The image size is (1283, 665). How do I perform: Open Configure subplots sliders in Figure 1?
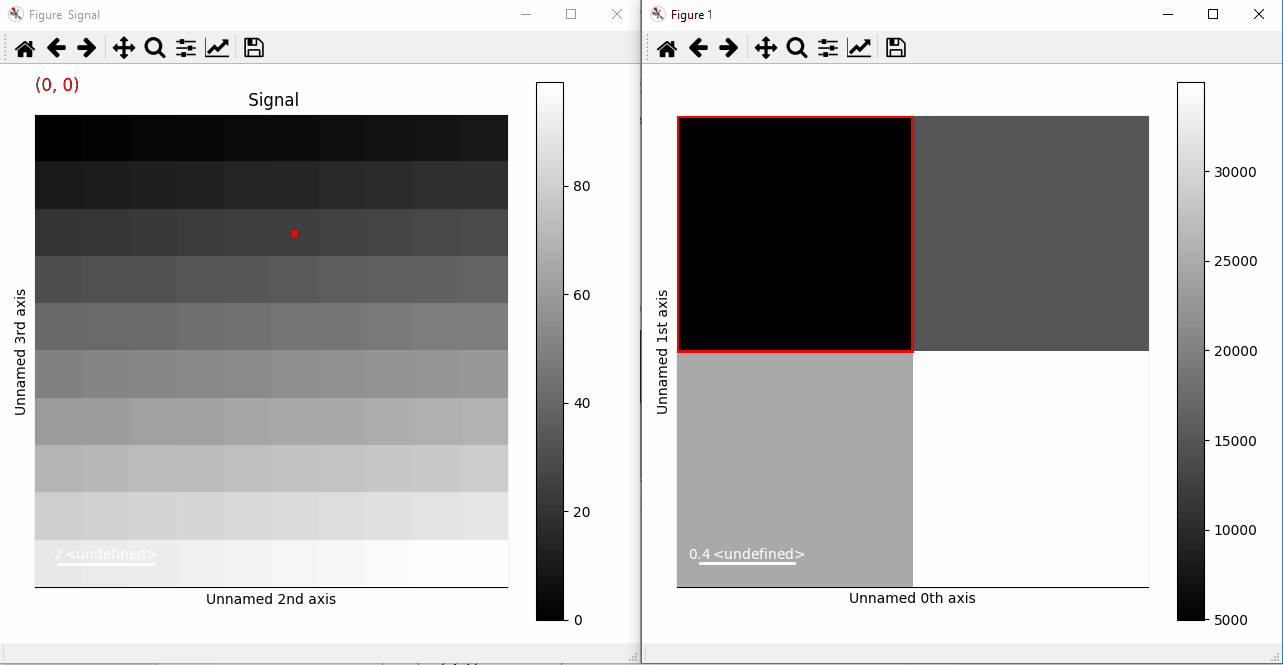[x=828, y=48]
